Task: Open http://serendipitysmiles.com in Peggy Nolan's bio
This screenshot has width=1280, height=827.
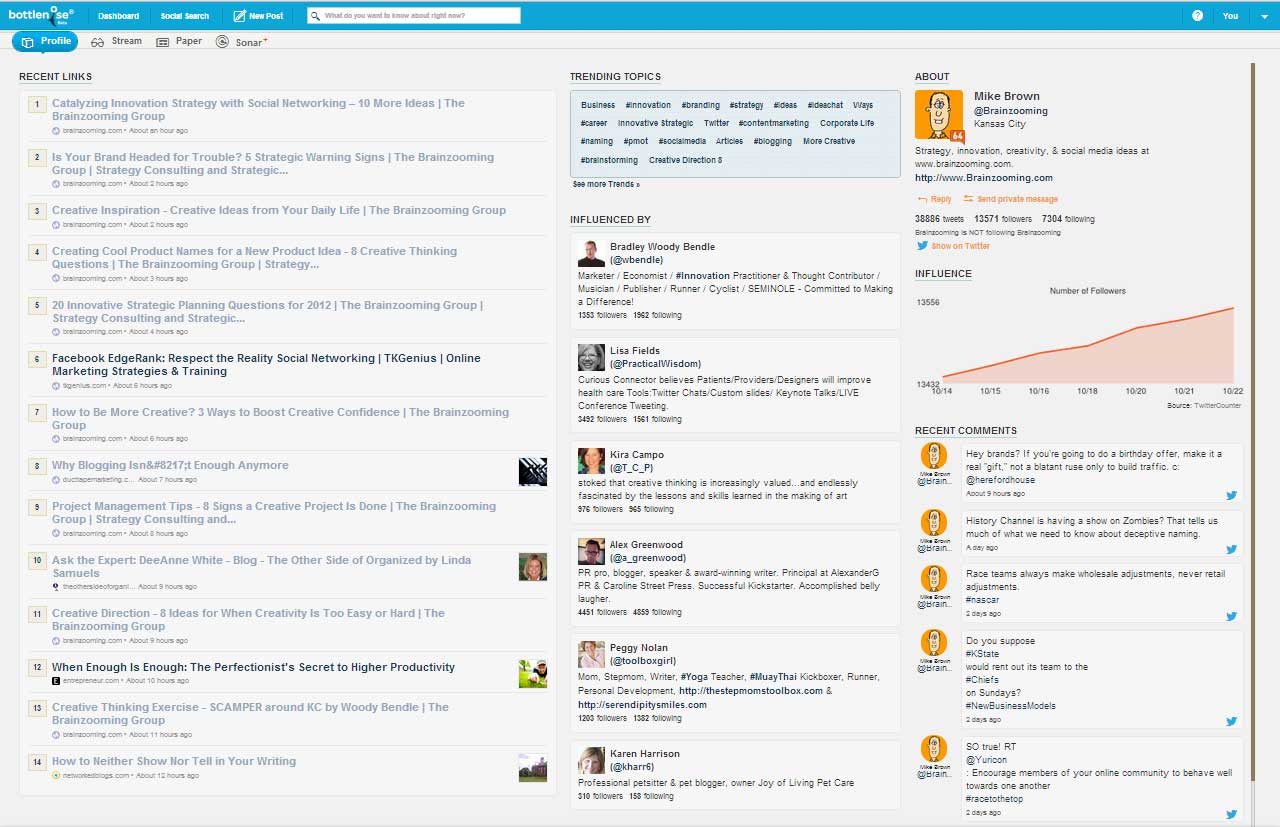Action: click(642, 704)
